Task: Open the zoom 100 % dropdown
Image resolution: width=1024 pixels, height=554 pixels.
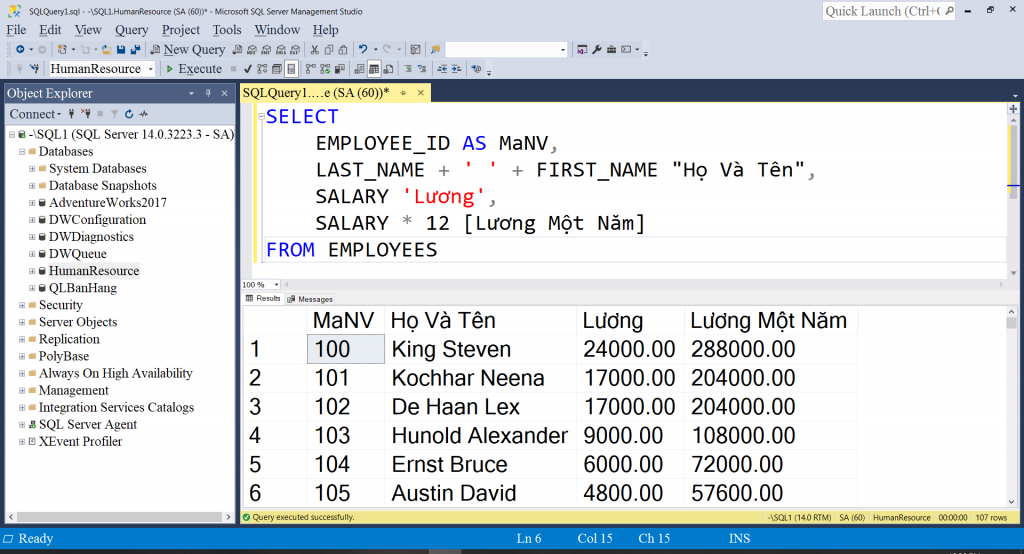Action: pos(276,285)
